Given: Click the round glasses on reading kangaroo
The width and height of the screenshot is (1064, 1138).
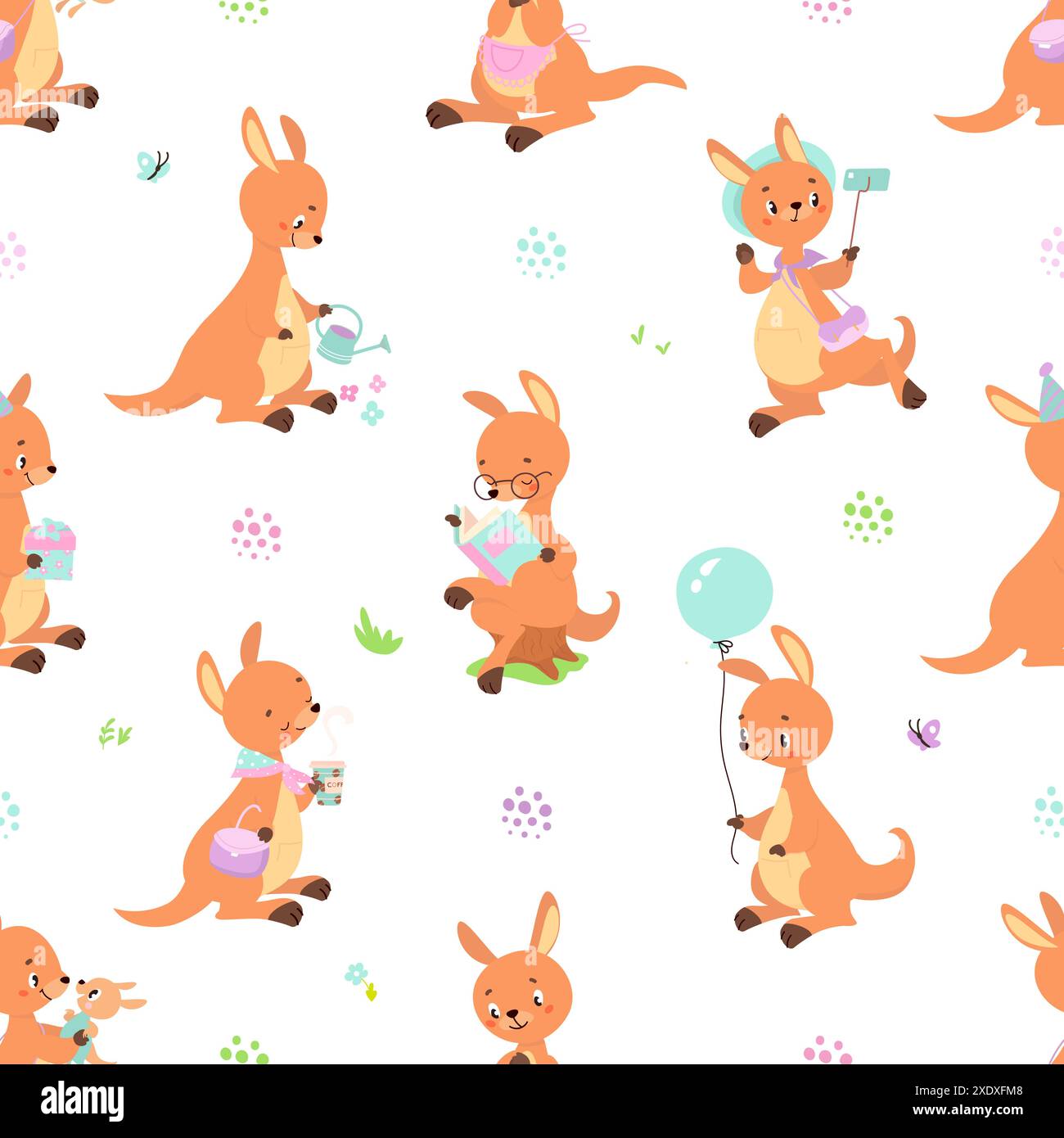Looking at the screenshot, I should point(512,485).
